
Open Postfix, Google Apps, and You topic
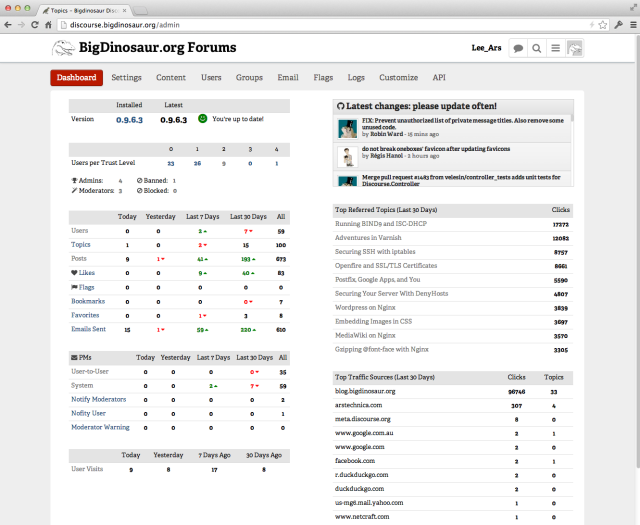378,280
